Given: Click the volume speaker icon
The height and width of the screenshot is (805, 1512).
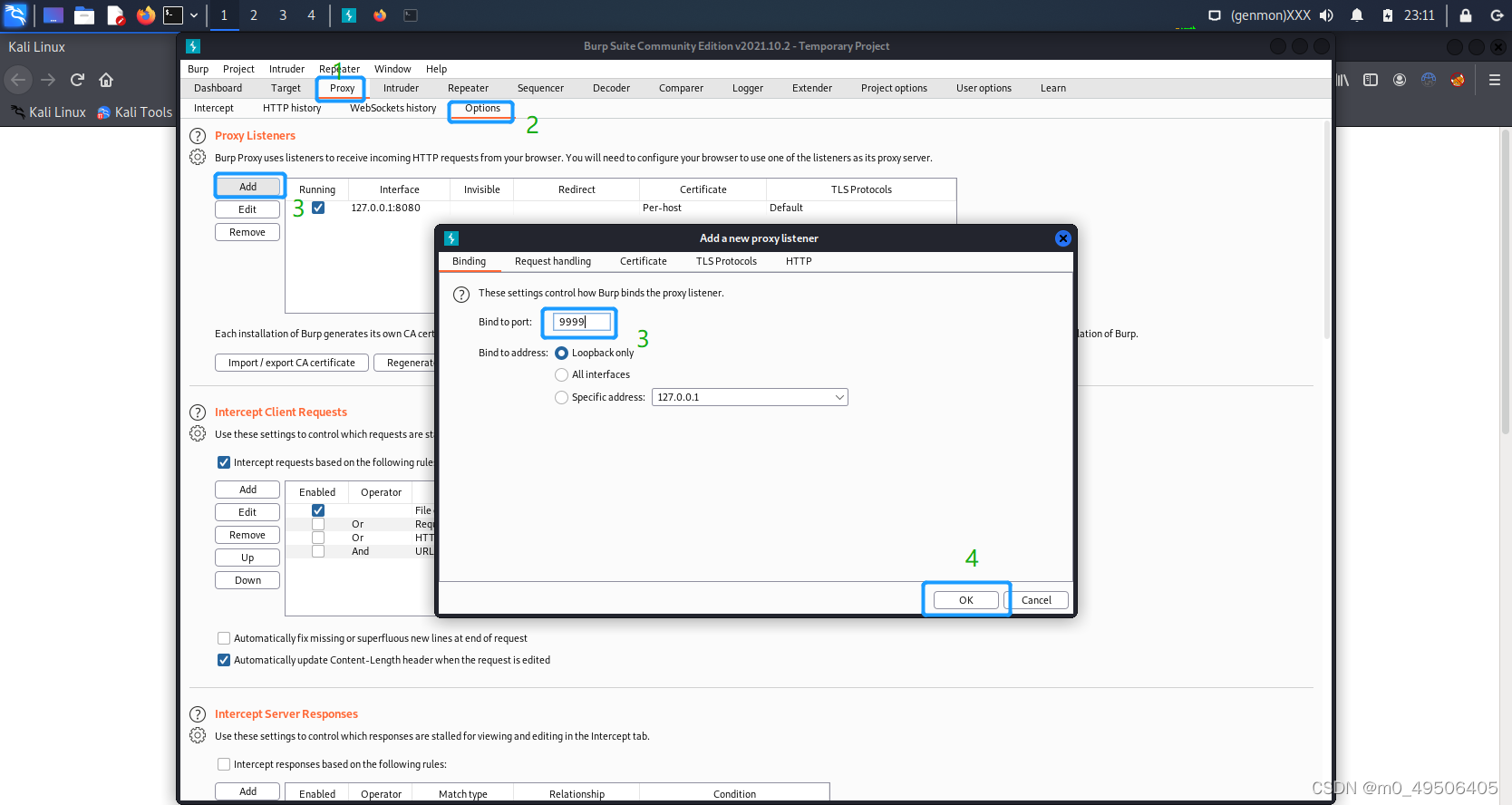Looking at the screenshot, I should 1326,15.
